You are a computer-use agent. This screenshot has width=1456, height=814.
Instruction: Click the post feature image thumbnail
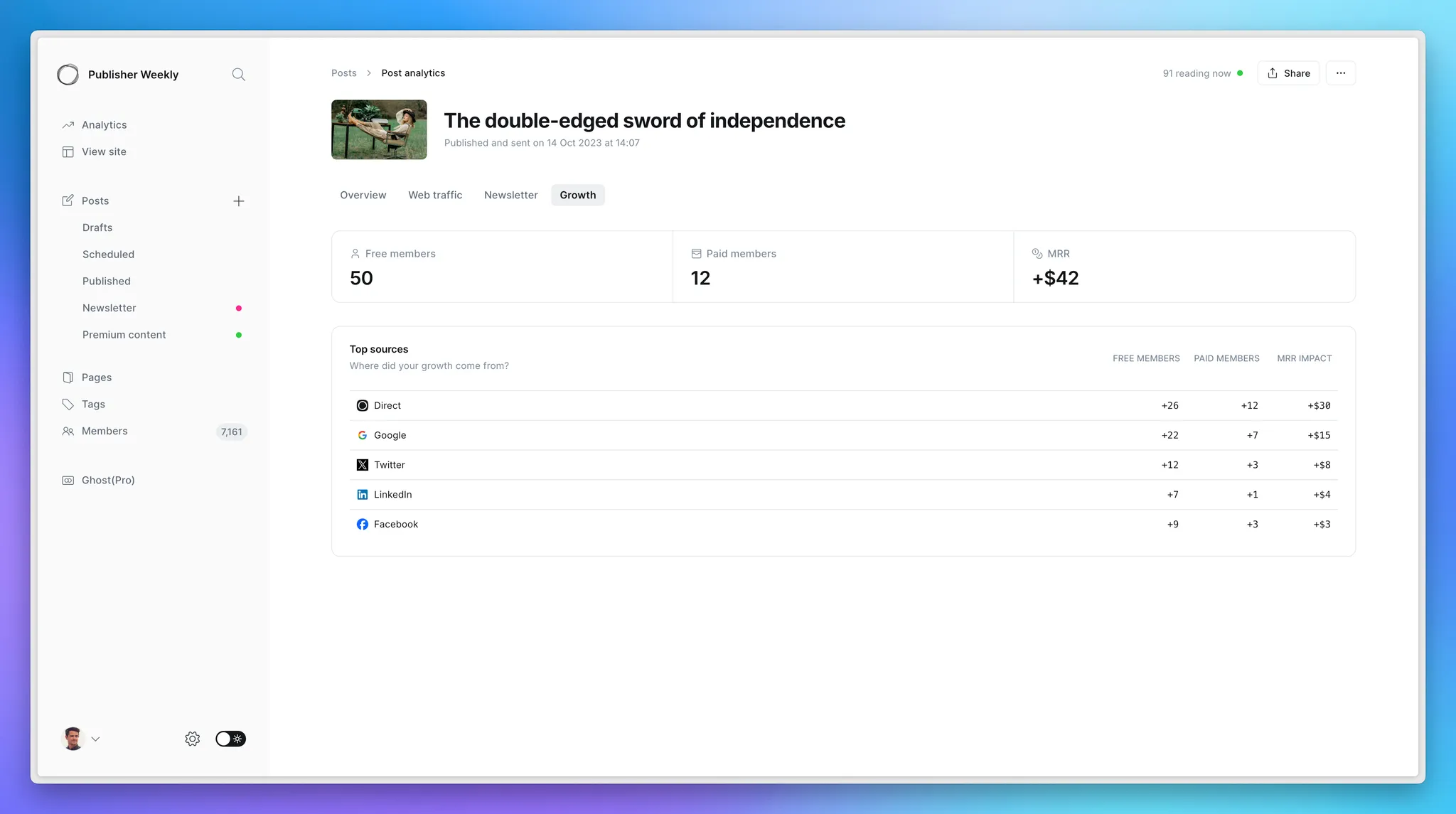coord(379,129)
